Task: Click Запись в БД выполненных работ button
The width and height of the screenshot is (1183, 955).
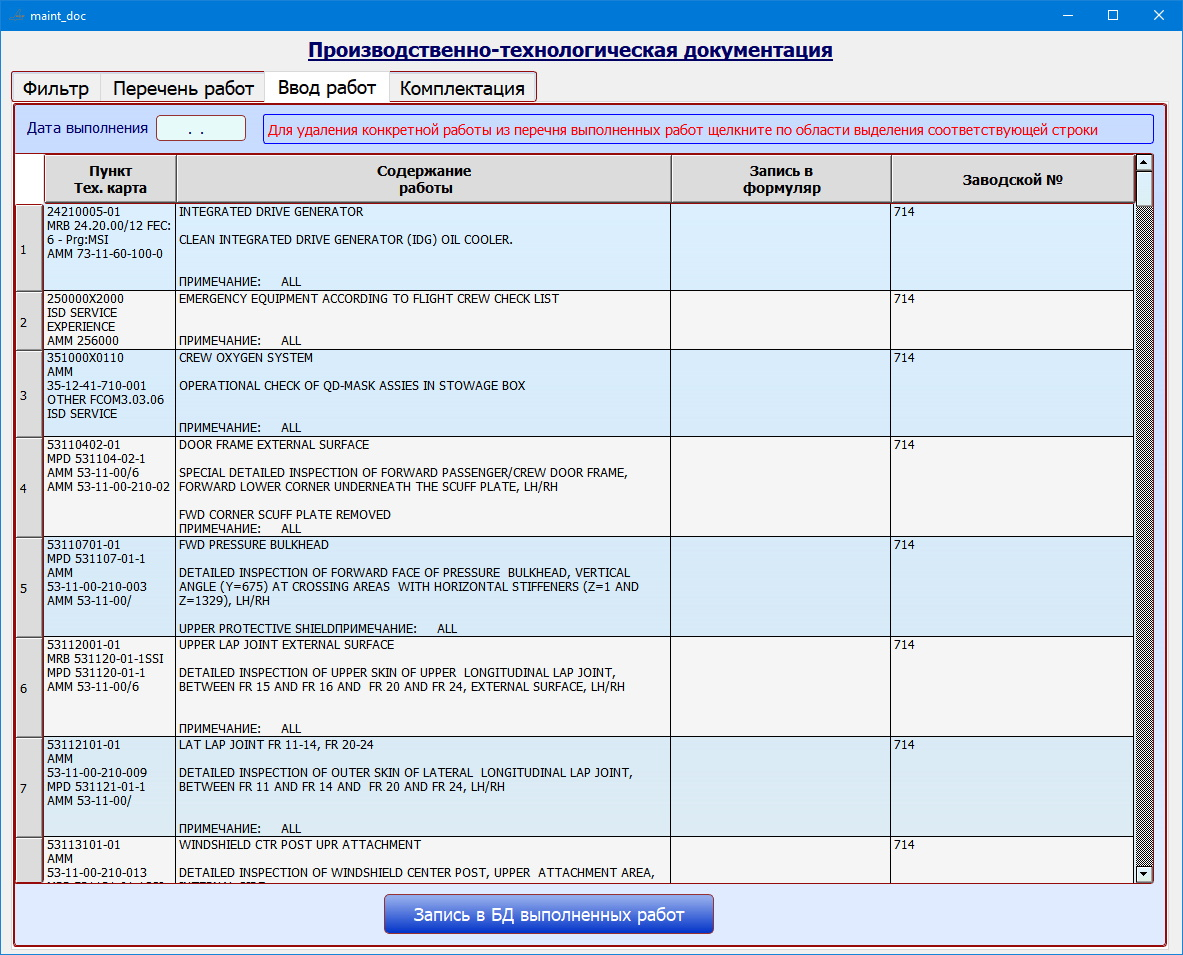Action: point(548,914)
